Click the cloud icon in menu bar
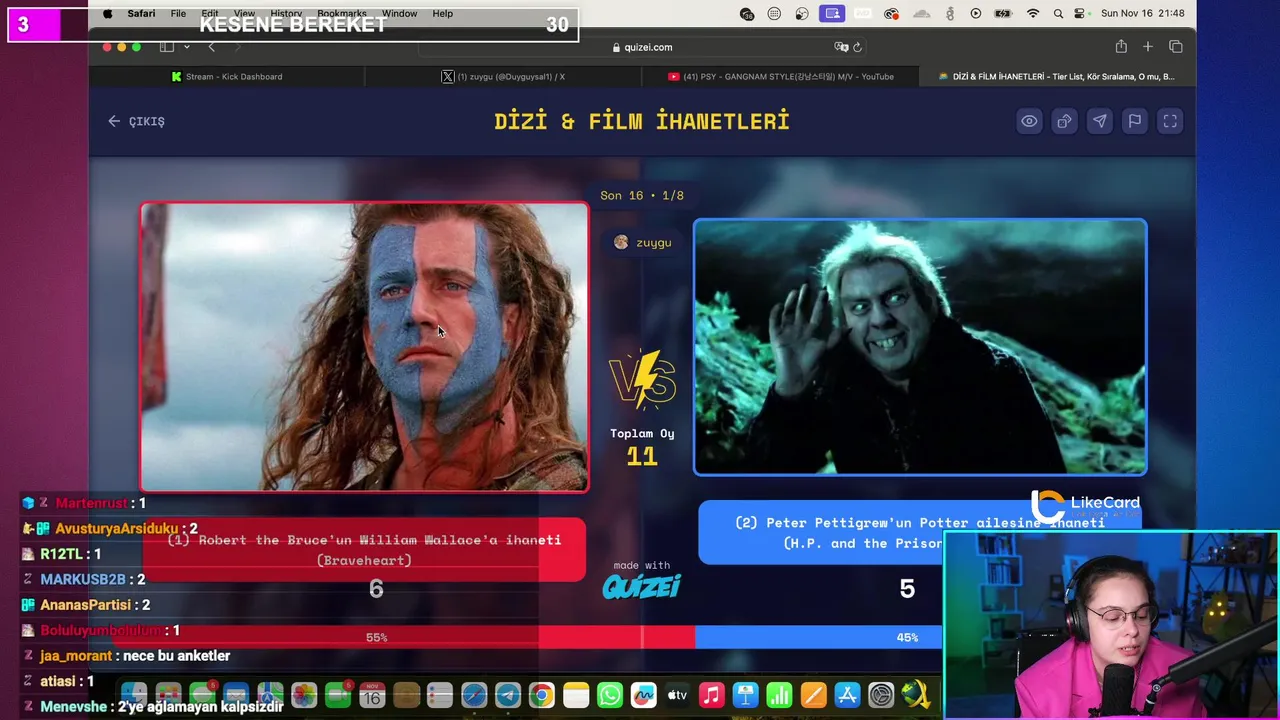 pyautogui.click(x=922, y=13)
